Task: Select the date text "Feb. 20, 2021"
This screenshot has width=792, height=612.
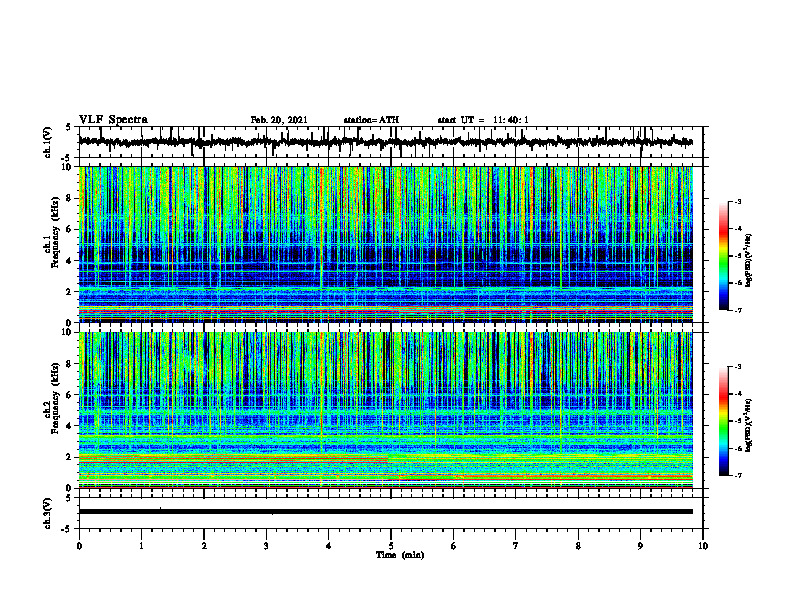Action: pyautogui.click(x=279, y=120)
